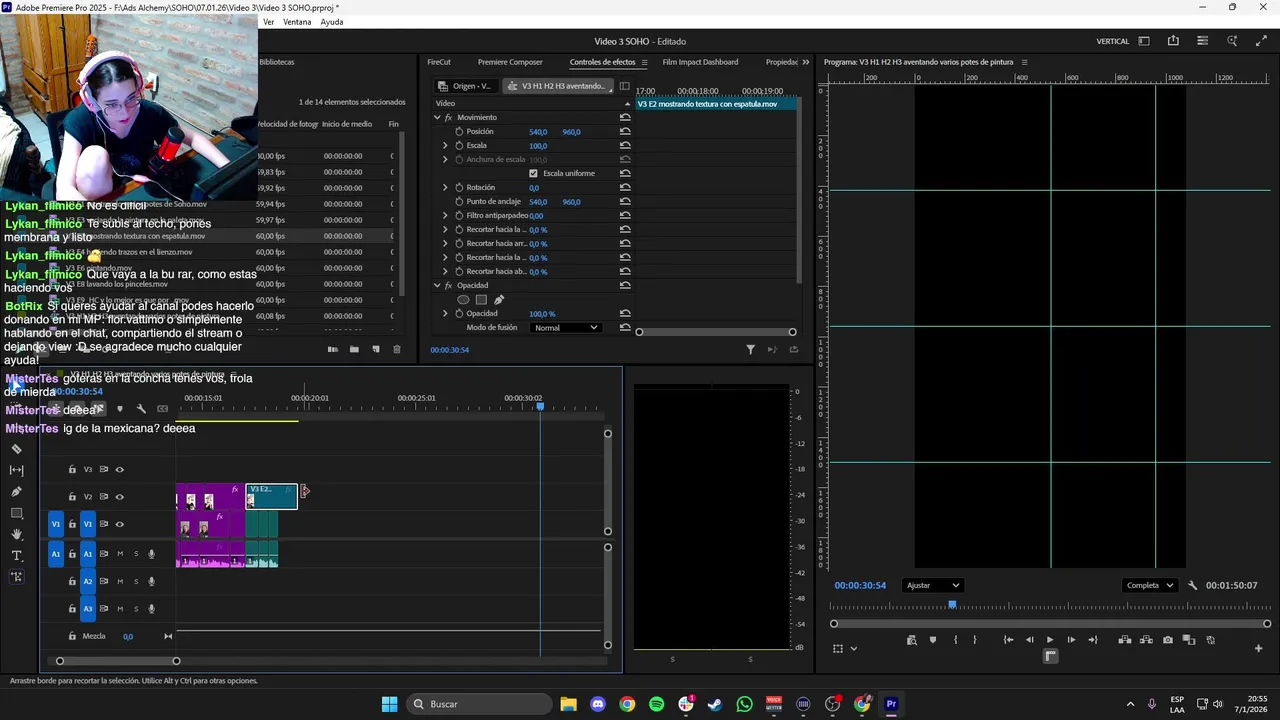
Task: Select the Pen tool in tools panel
Action: [x=16, y=492]
